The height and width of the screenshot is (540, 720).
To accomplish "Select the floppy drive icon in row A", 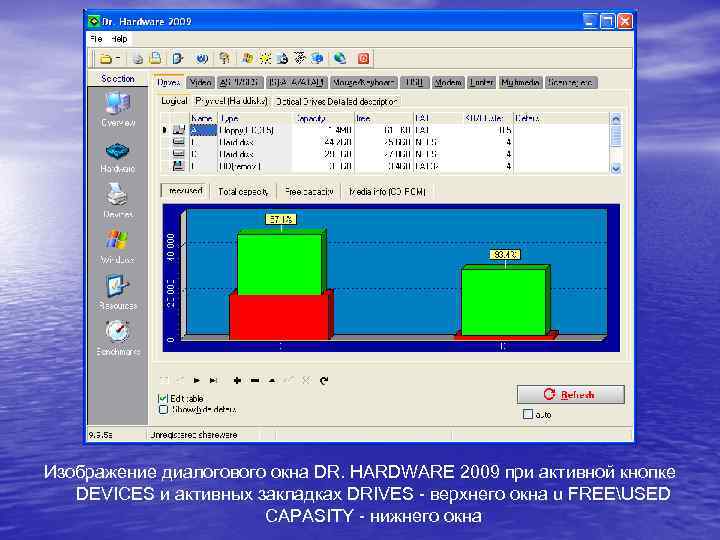I will click(179, 130).
